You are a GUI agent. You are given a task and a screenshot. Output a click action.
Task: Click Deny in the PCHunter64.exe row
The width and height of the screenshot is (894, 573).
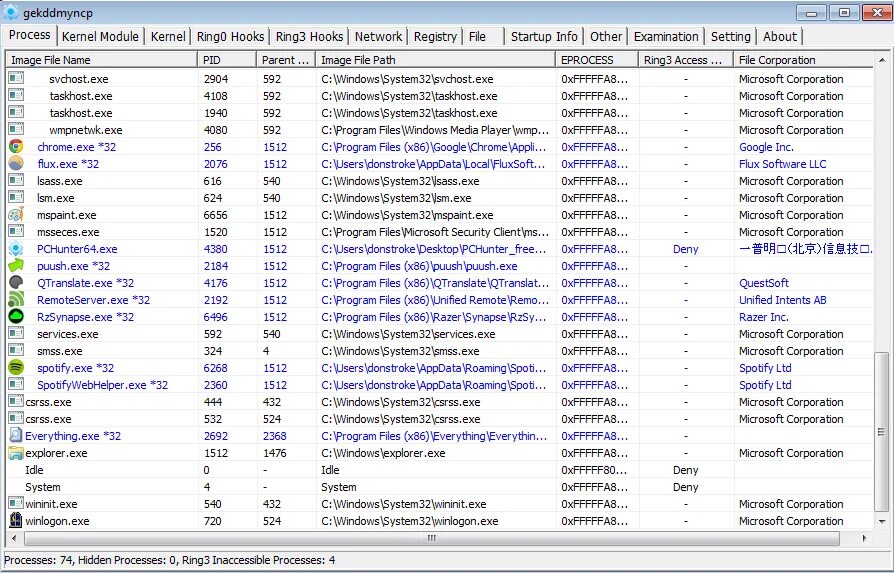(685, 249)
